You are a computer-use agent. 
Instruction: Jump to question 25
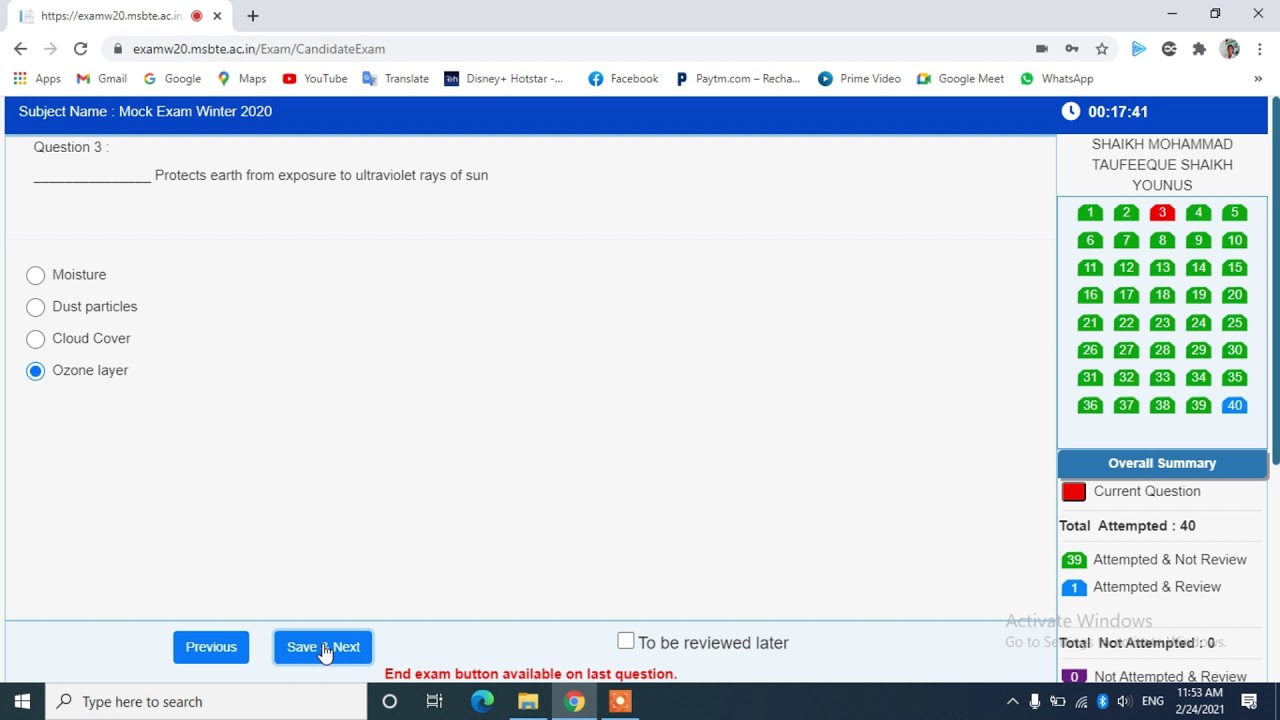(1234, 323)
